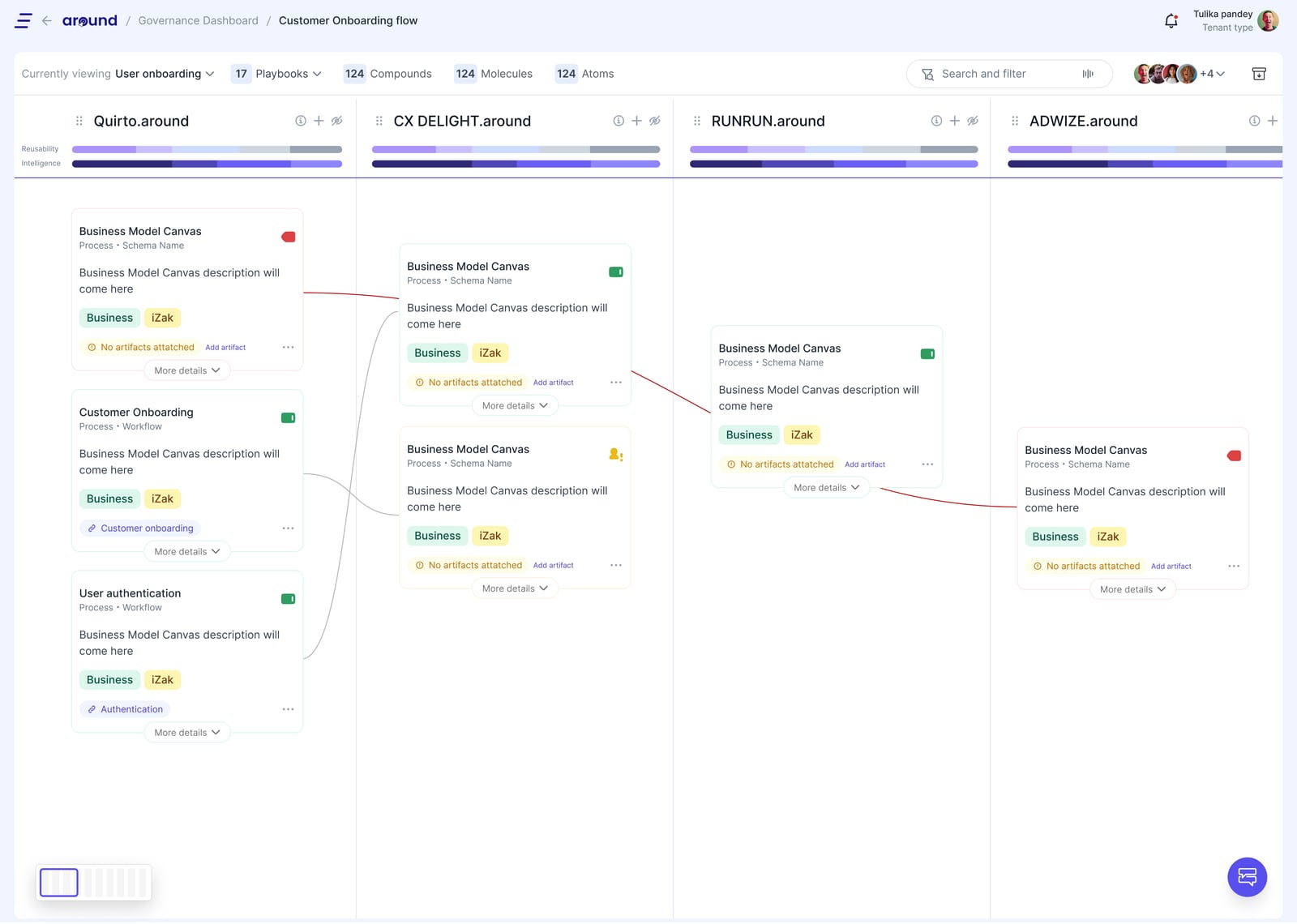Add item to RUNRUN.around column
Image resolution: width=1297 pixels, height=924 pixels.
(954, 121)
